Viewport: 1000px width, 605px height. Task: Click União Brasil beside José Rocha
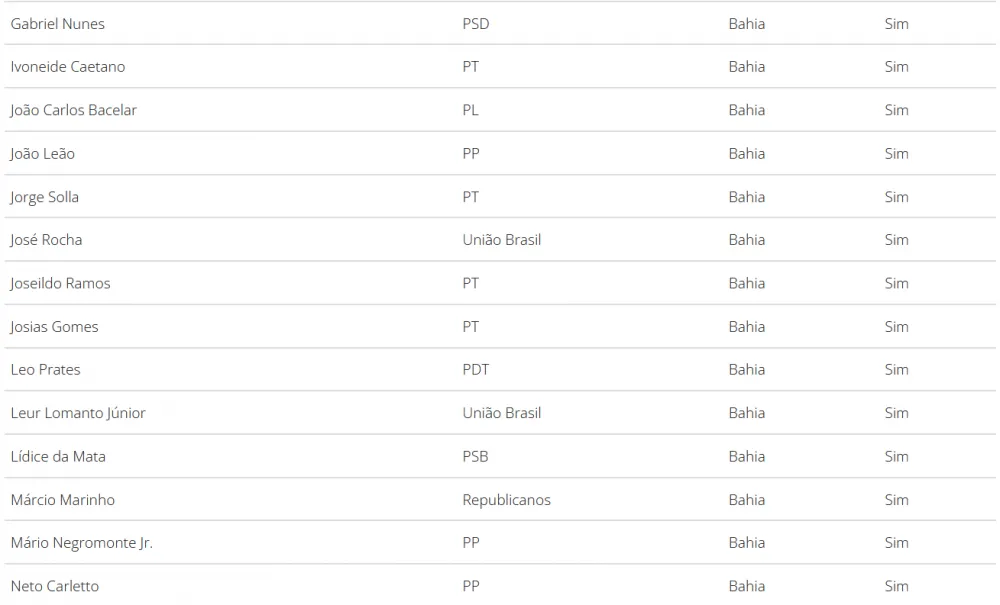[x=502, y=240]
